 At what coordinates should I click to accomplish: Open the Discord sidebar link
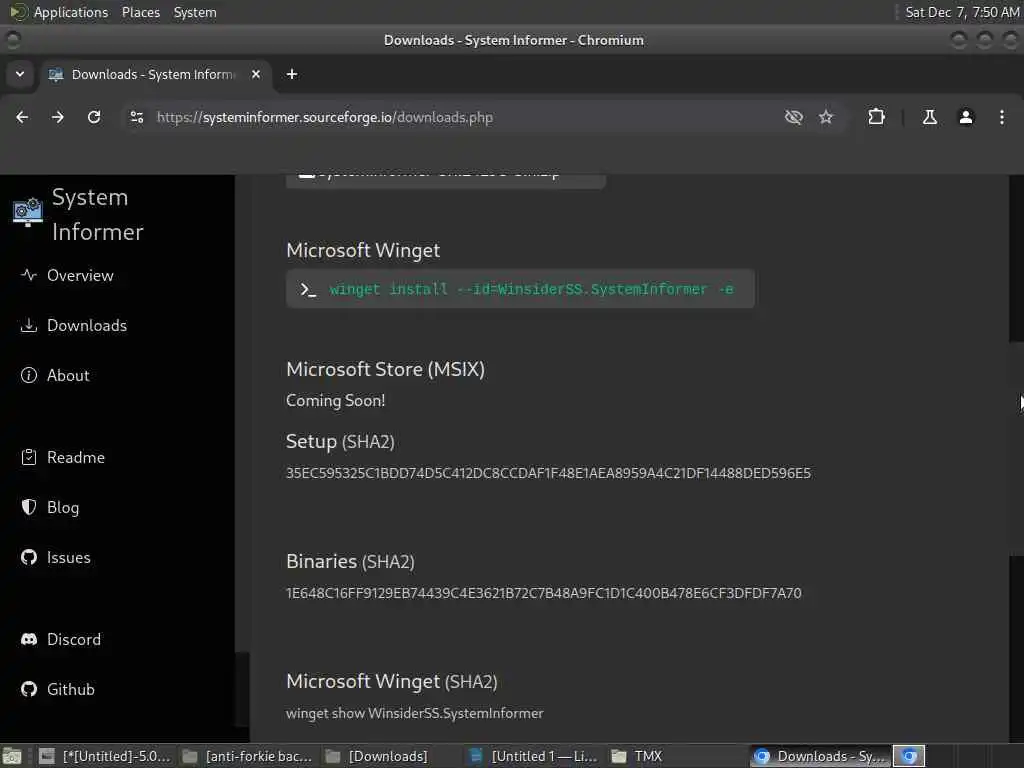coord(74,639)
